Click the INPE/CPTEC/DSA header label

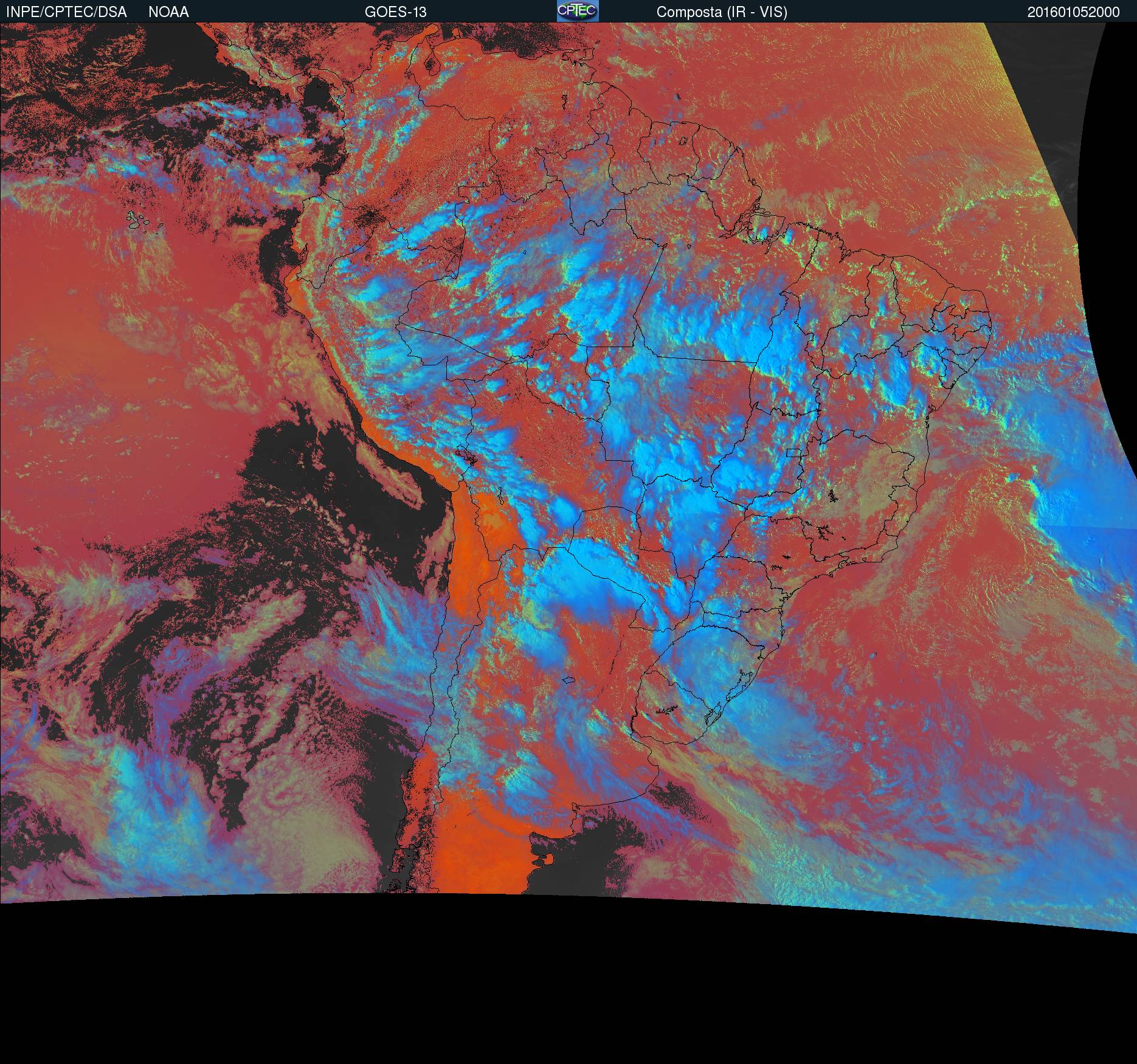(x=66, y=12)
